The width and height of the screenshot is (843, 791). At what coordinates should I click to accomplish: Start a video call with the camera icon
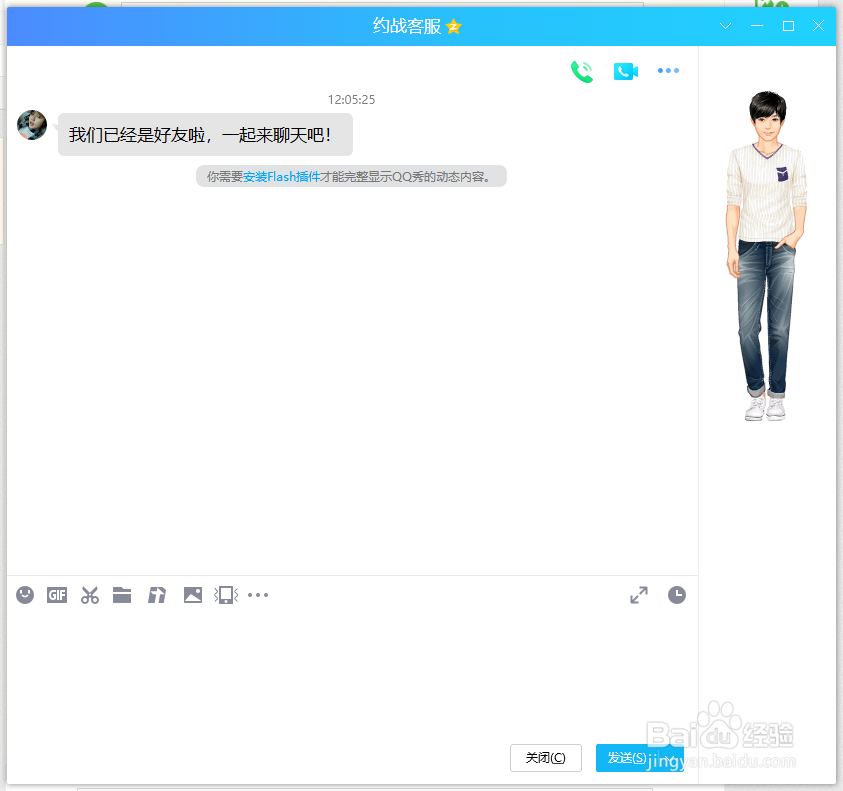(x=625, y=71)
